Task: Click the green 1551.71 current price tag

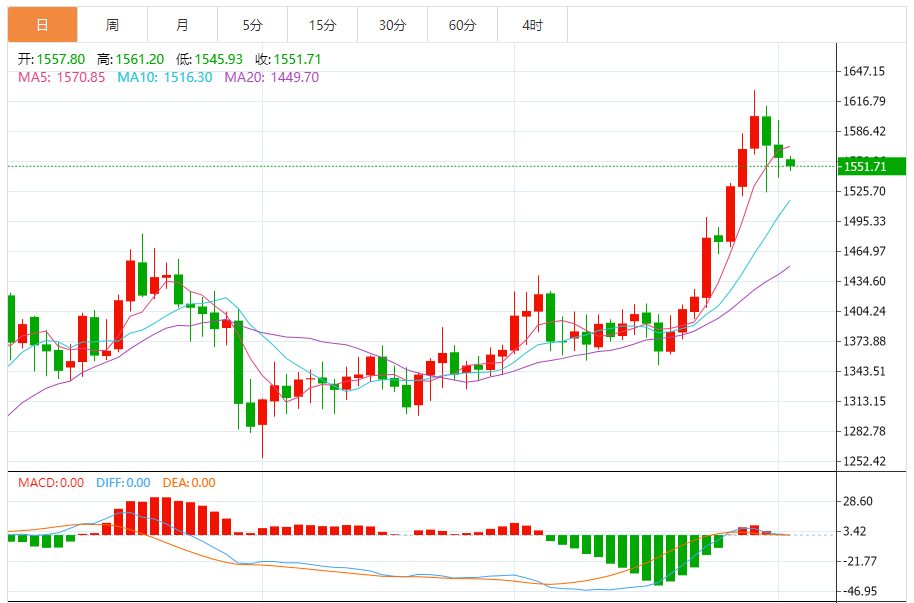Action: coord(871,166)
